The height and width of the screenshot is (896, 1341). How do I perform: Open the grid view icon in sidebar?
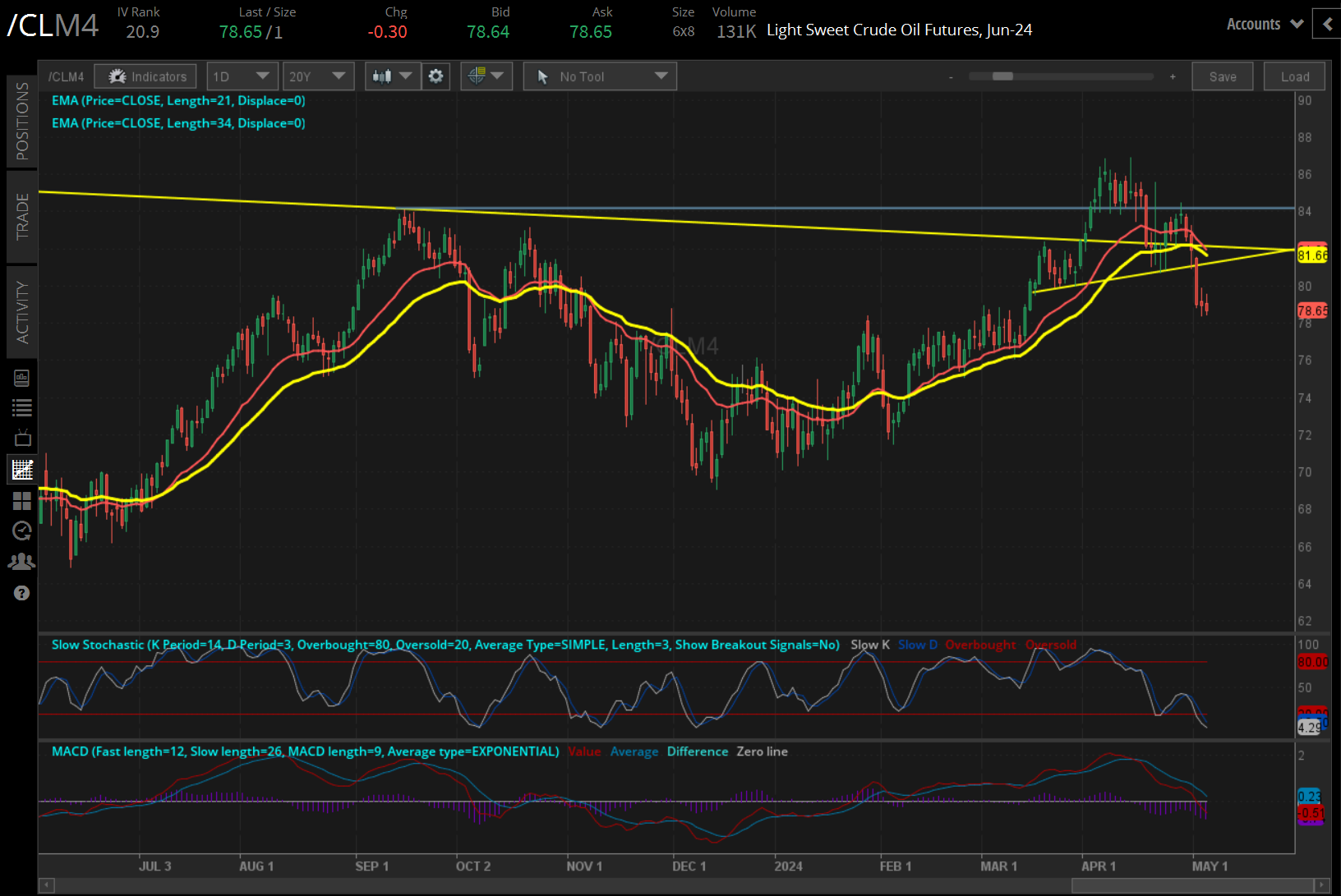click(x=22, y=501)
